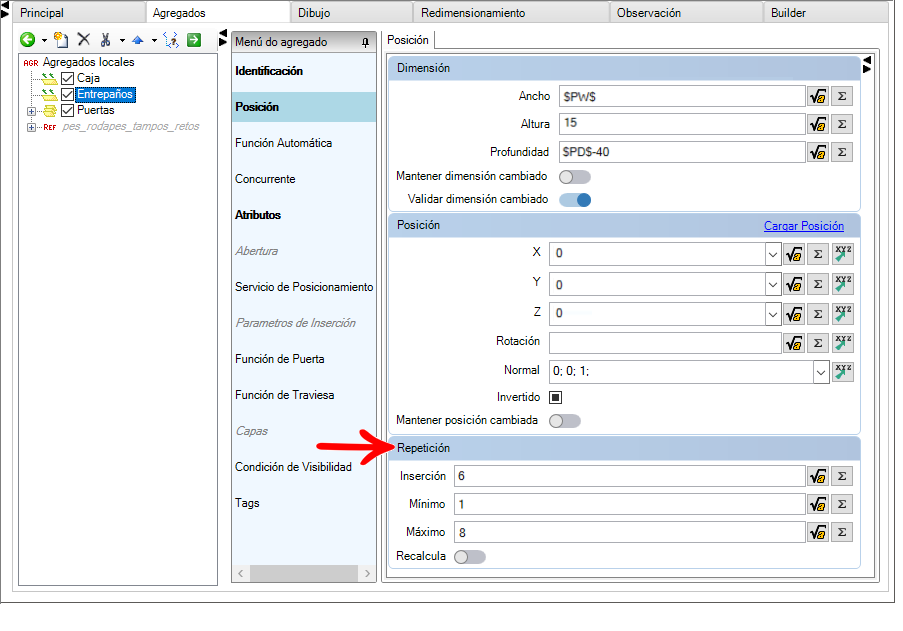Pin the Menú do agregado panel
This screenshot has width=903, height=631.
tap(365, 42)
